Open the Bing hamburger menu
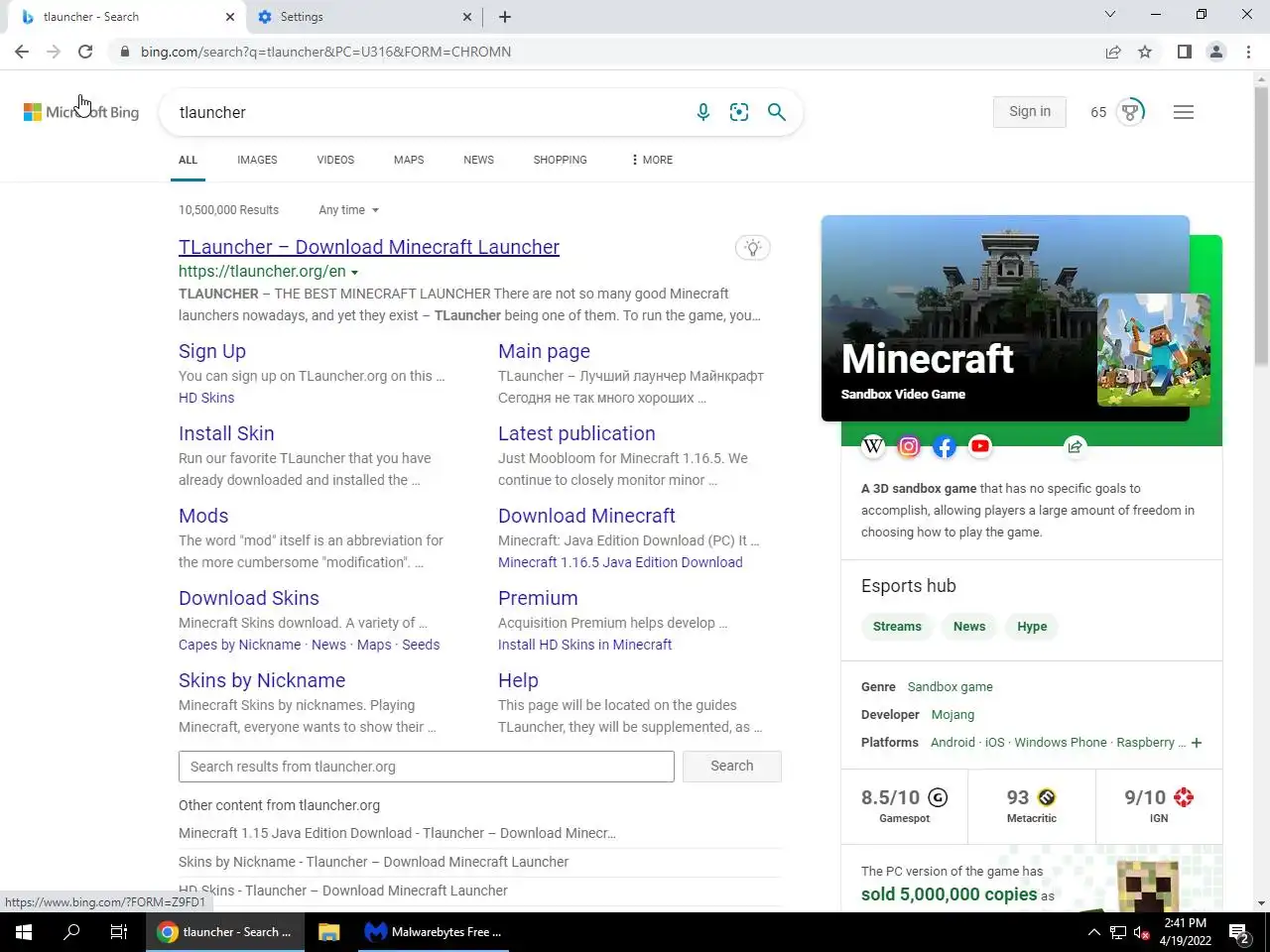Screen dimensions: 1270x952 [x=1183, y=112]
